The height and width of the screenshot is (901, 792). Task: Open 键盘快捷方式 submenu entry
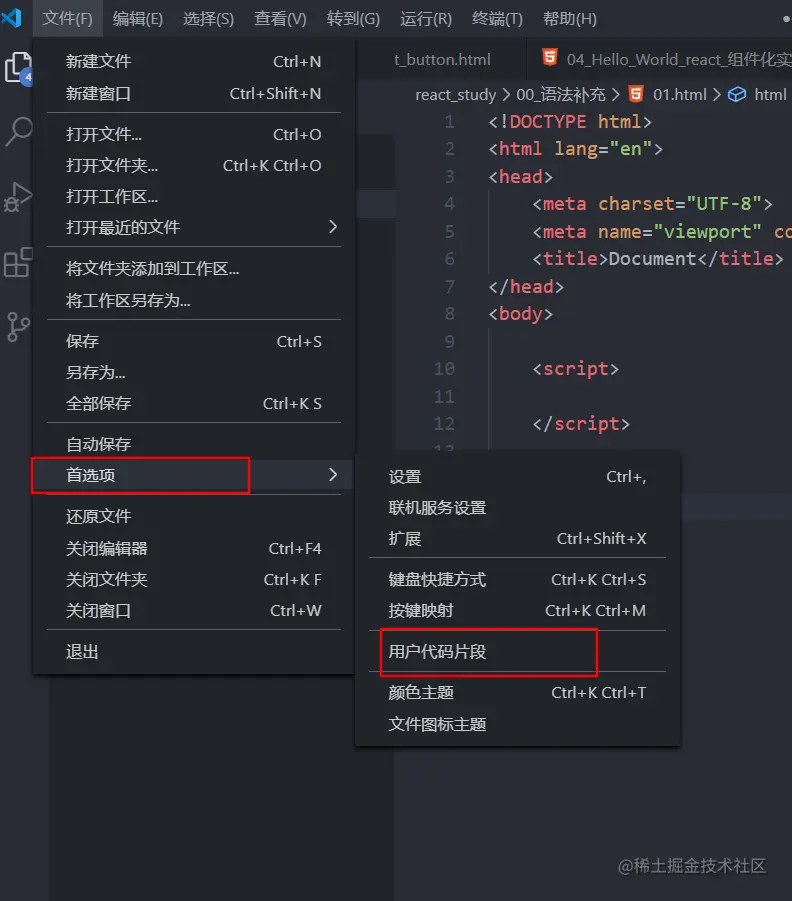tap(517, 579)
